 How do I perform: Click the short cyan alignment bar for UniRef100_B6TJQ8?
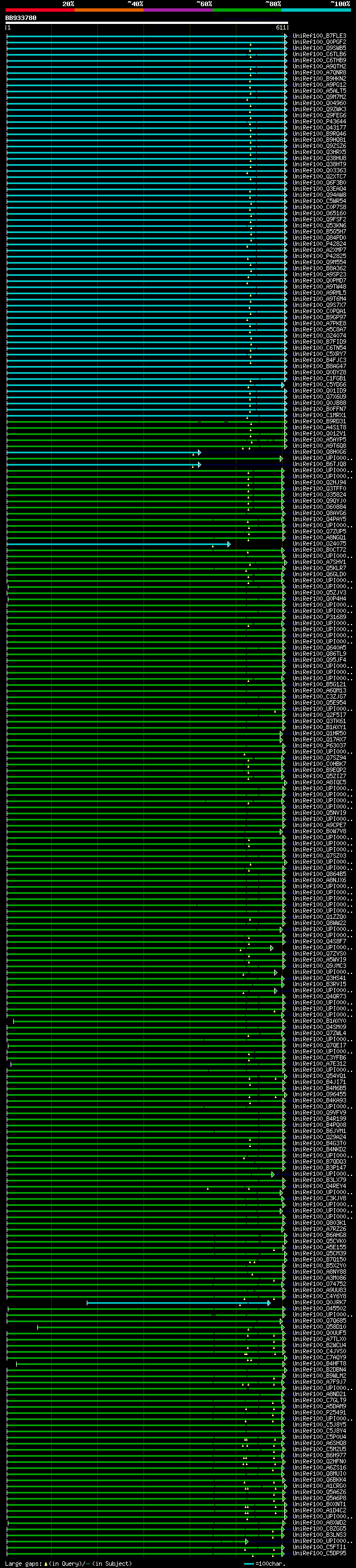click(x=103, y=464)
